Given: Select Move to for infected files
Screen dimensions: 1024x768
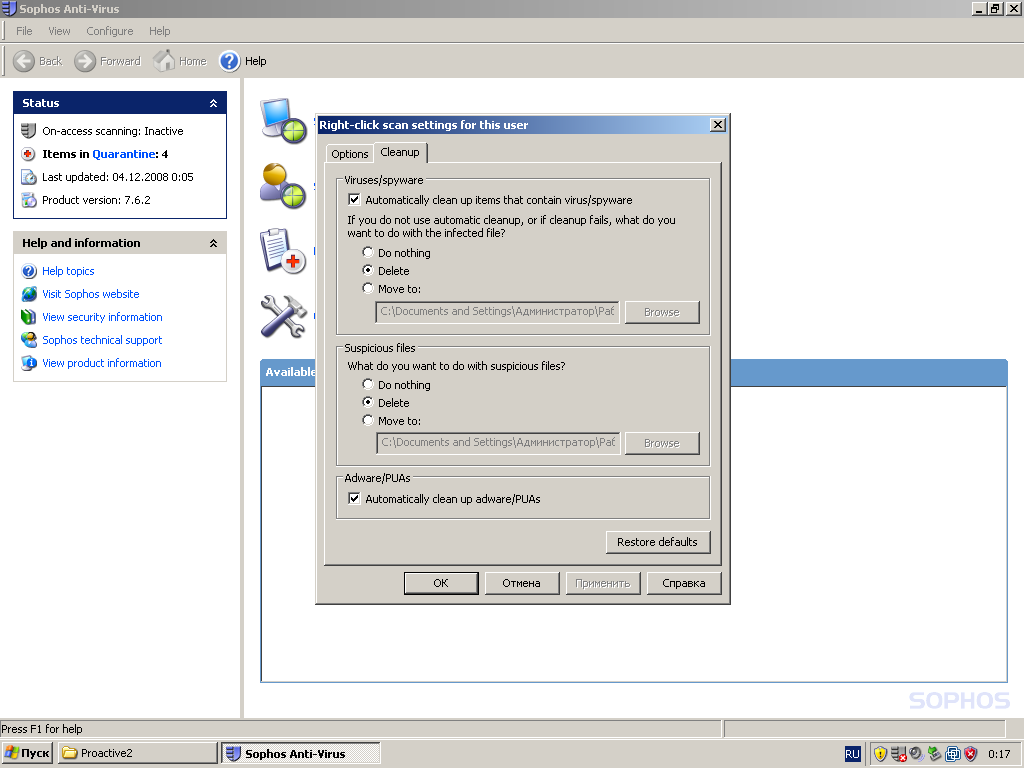Looking at the screenshot, I should [x=368, y=288].
